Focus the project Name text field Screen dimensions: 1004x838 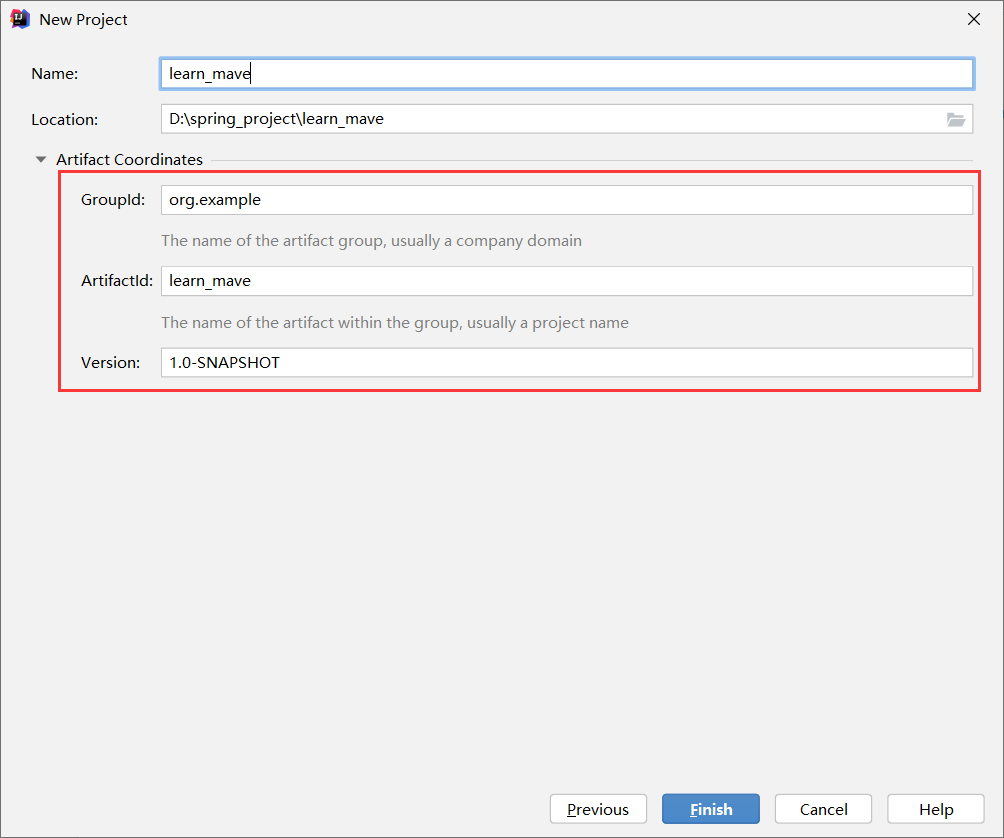566,74
